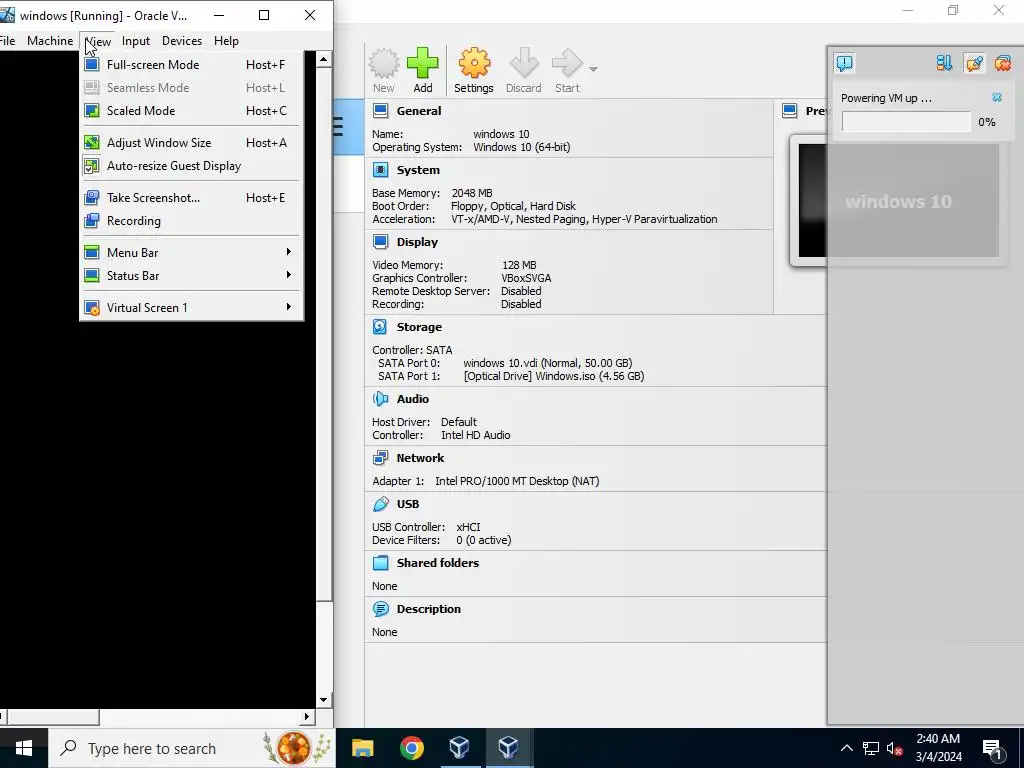
Task: Open Settings via the orange gear icon
Action: (474, 63)
